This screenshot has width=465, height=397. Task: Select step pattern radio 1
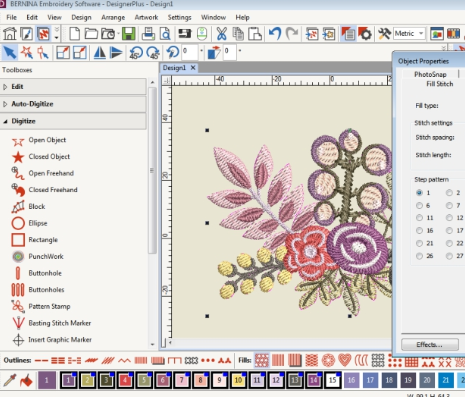click(419, 193)
